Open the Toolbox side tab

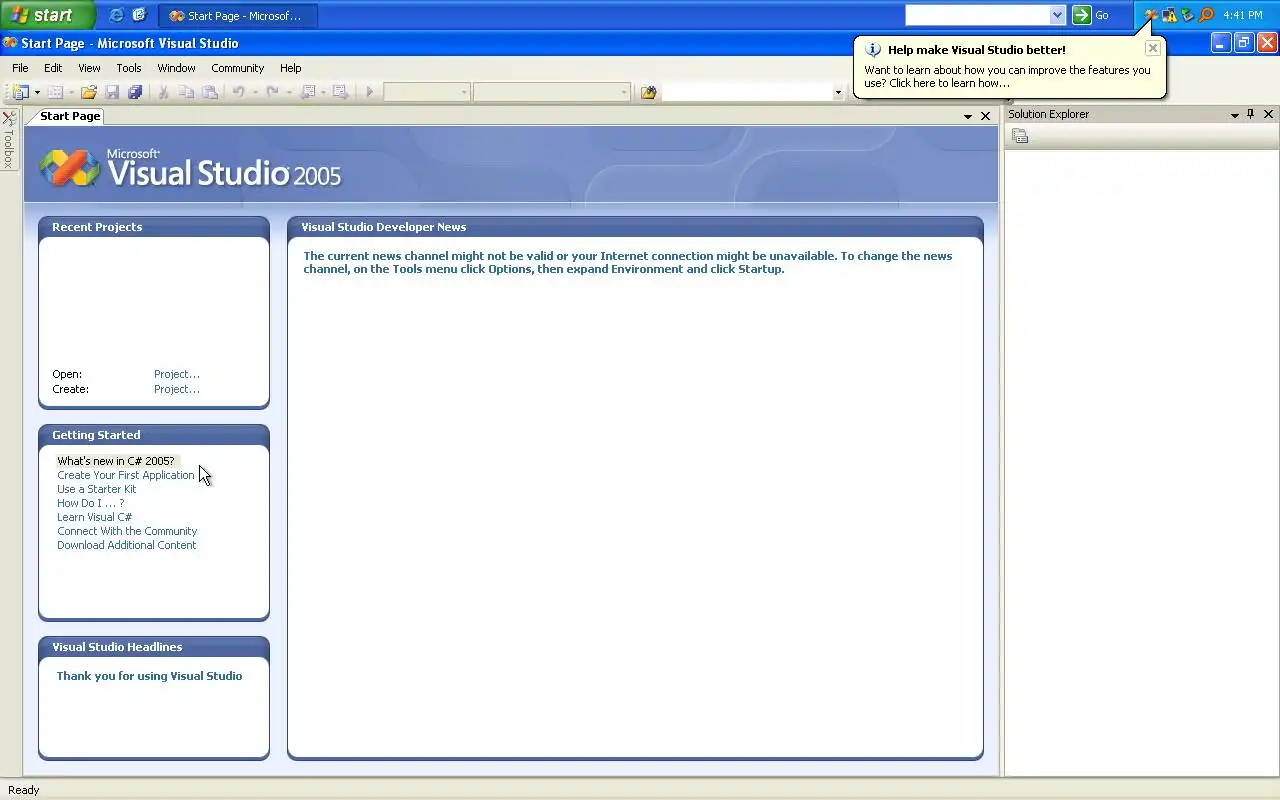(9, 141)
